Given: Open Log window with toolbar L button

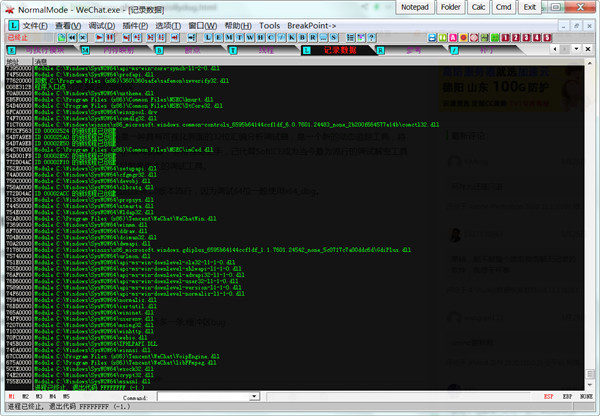Looking at the screenshot, I should pos(208,38).
